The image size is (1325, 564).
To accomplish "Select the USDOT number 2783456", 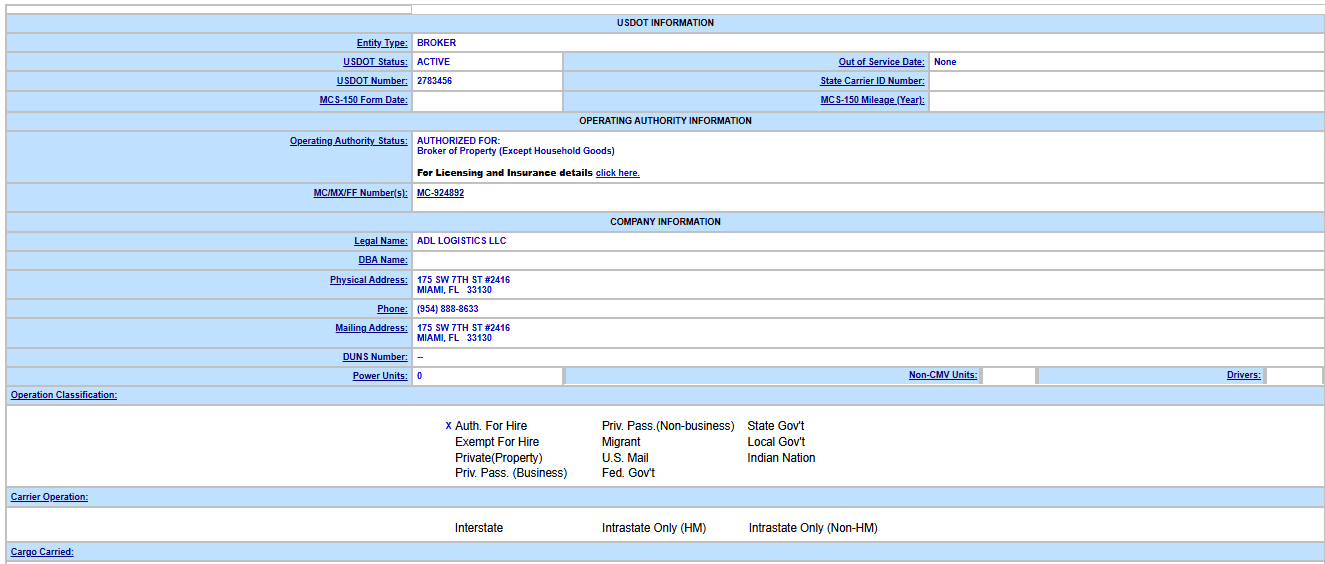I will [434, 81].
